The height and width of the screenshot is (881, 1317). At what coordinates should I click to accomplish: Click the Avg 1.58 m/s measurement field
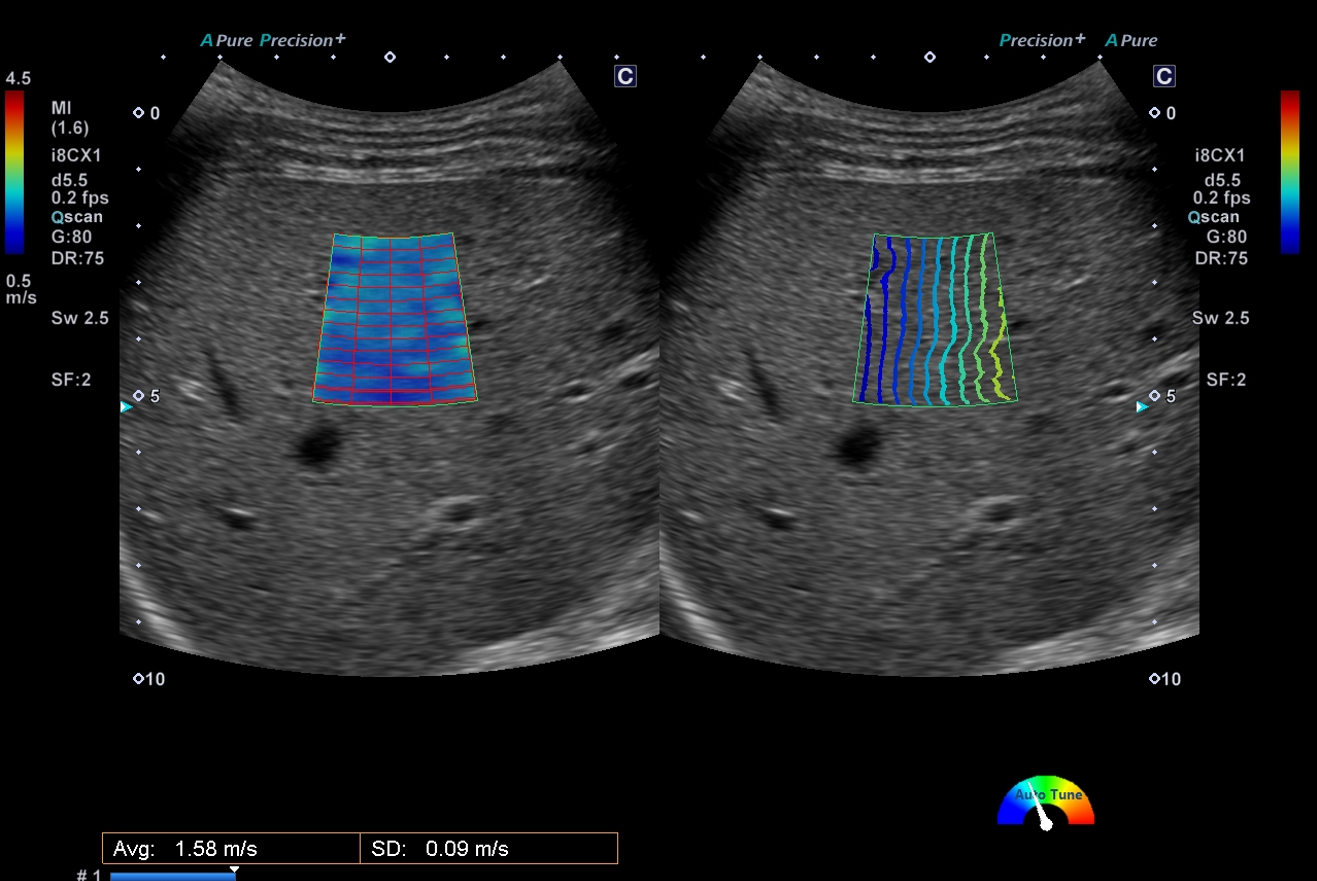coord(231,849)
